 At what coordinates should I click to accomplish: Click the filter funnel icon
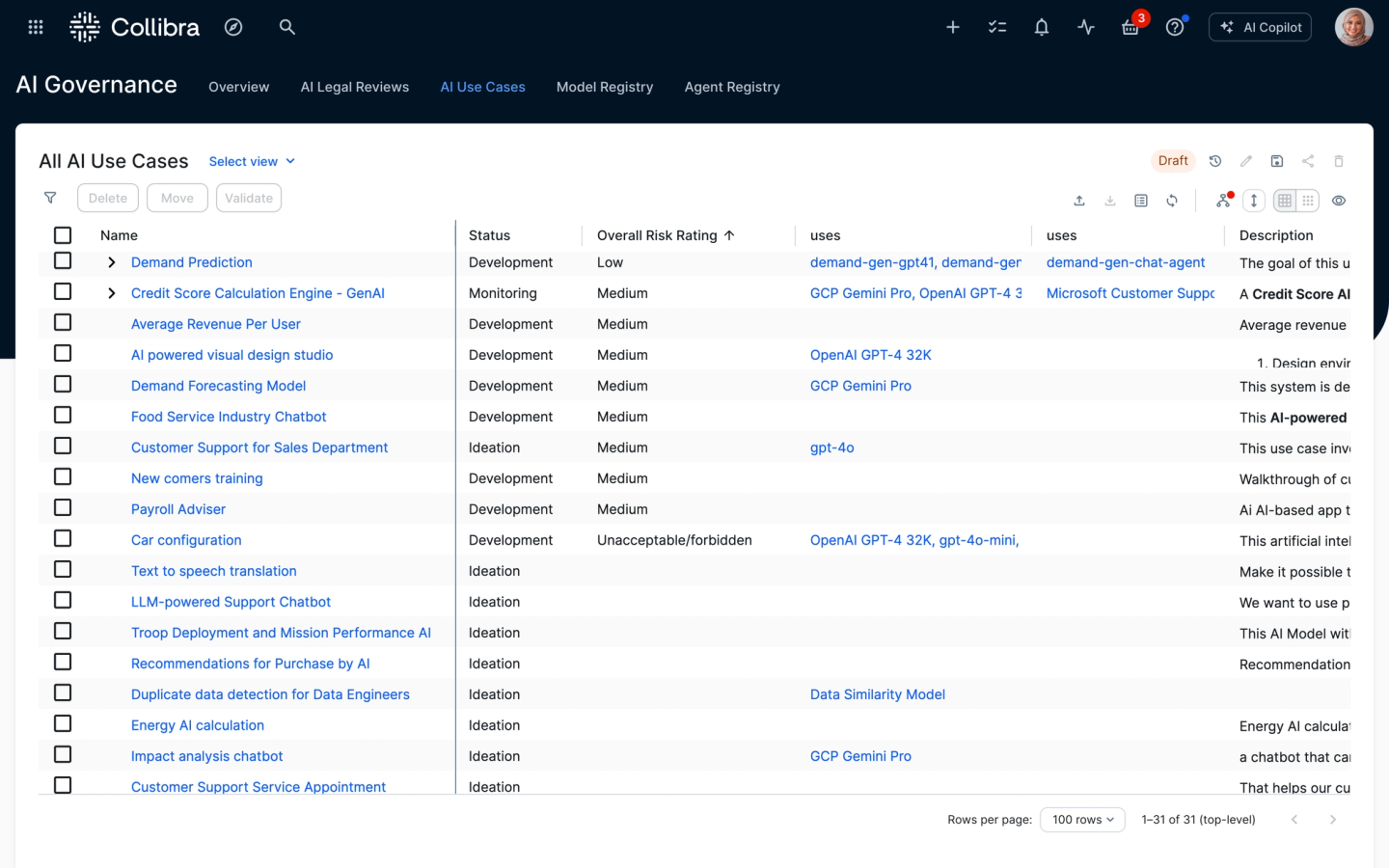point(50,198)
